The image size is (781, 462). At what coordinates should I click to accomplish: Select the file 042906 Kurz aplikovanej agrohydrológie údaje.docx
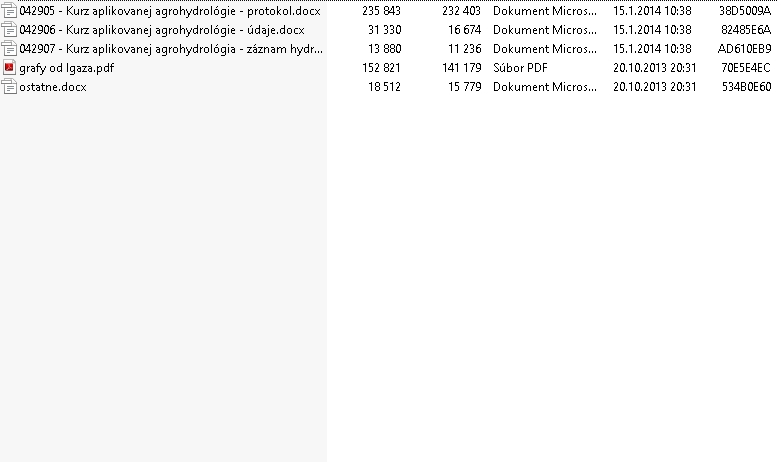pos(161,30)
